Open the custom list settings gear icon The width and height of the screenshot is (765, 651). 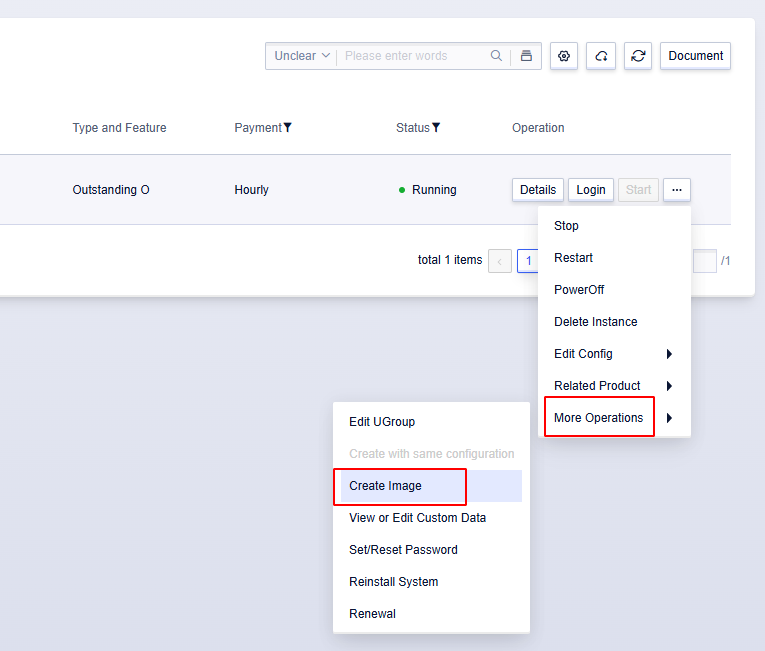[x=564, y=56]
